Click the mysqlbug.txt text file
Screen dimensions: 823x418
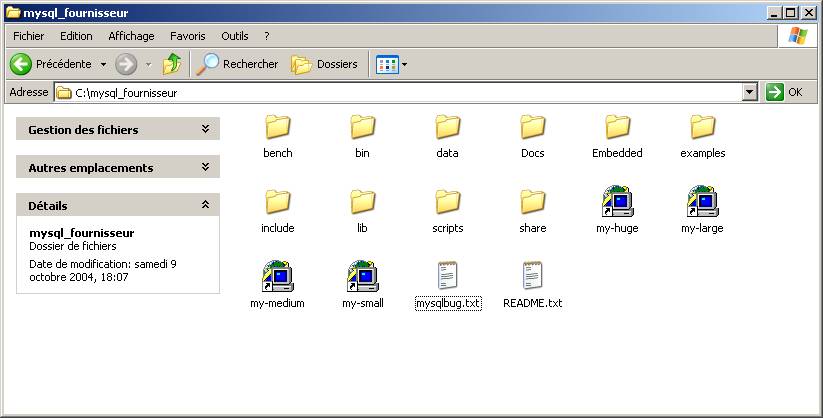coord(447,278)
